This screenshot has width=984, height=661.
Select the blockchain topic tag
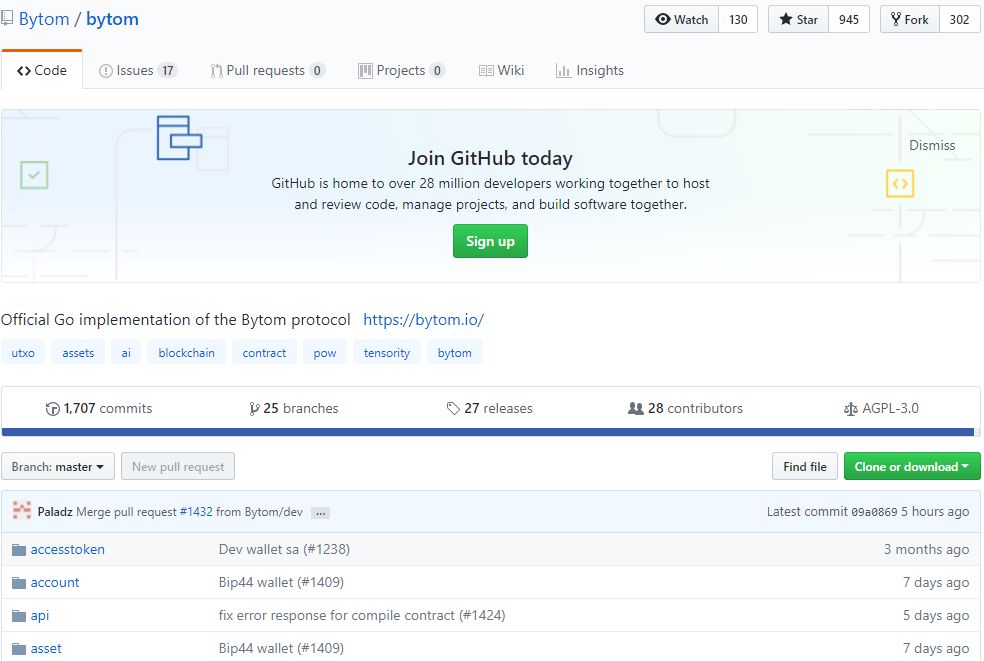186,353
